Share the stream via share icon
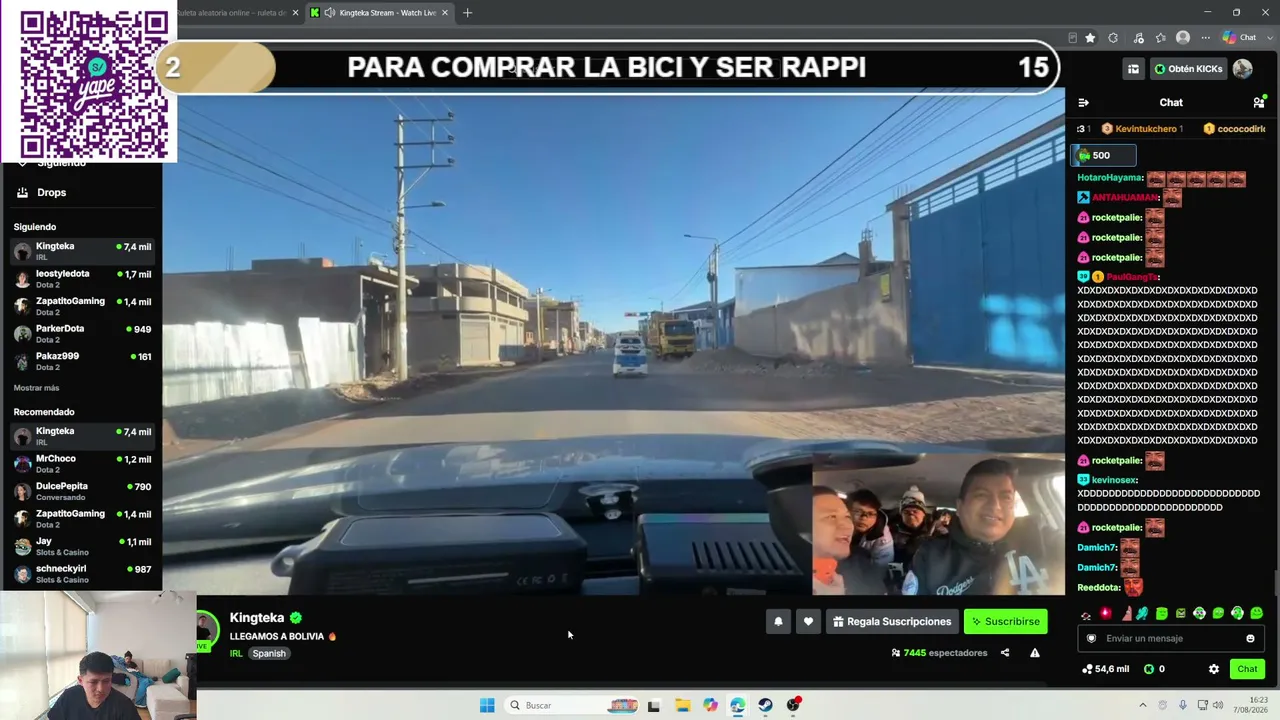Image resolution: width=1280 pixels, height=720 pixels. 1005,653
